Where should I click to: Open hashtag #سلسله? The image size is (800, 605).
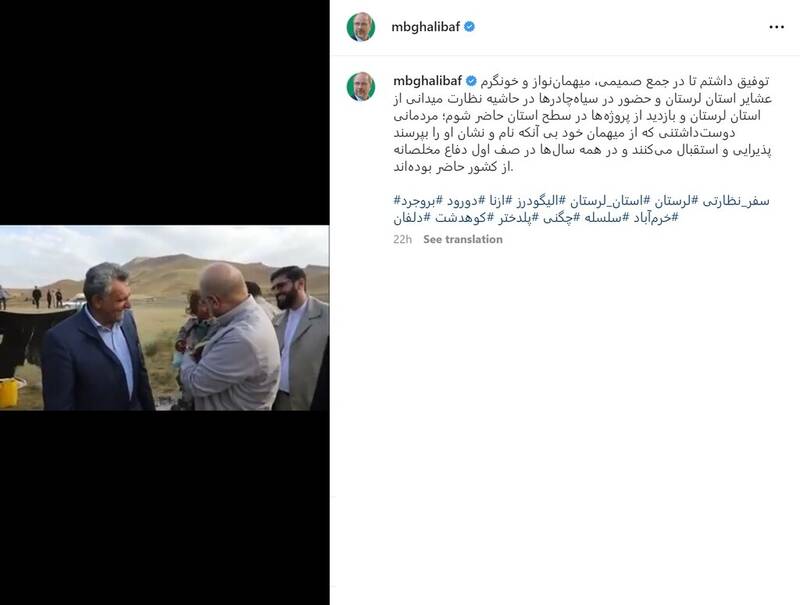coord(609,218)
